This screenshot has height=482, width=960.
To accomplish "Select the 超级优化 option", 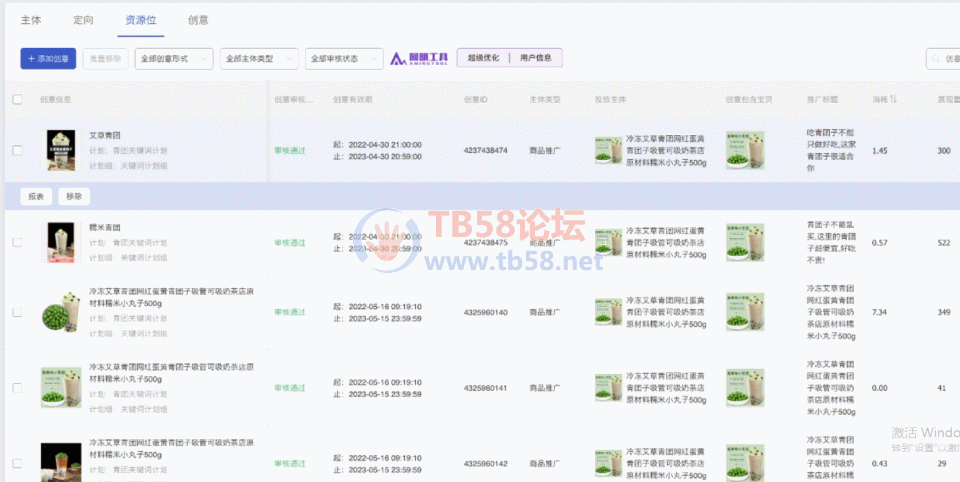I will pyautogui.click(x=484, y=58).
